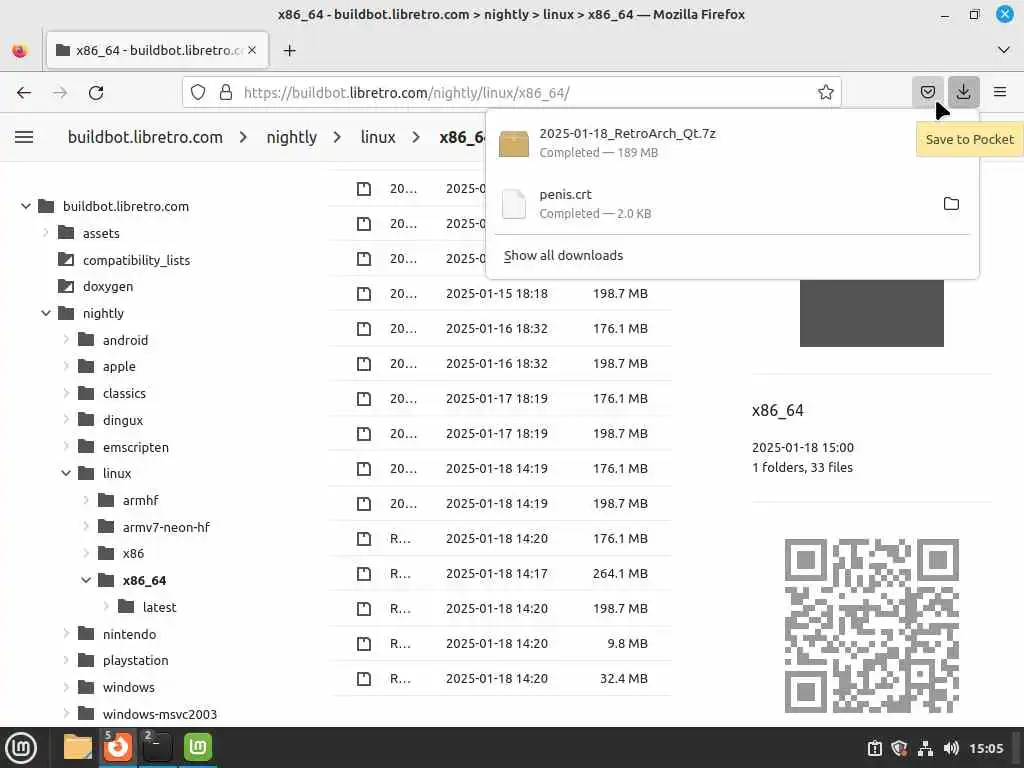The width and height of the screenshot is (1024, 768).
Task: Click the 2025-01-15 18:18 date cell
Action: tap(497, 293)
